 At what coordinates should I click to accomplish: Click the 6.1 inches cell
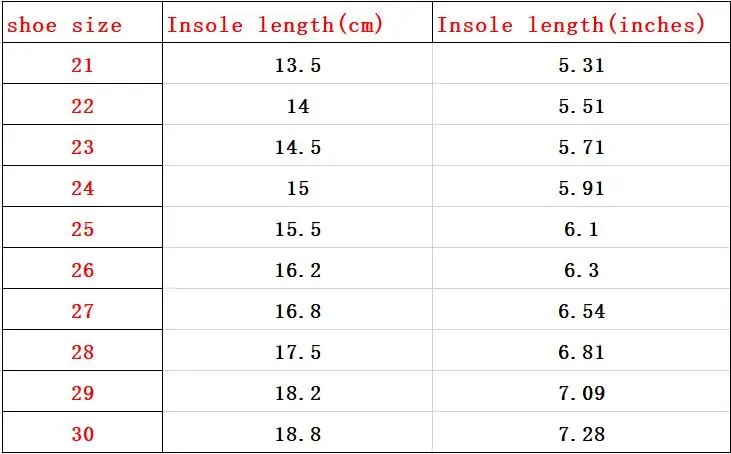point(581,227)
